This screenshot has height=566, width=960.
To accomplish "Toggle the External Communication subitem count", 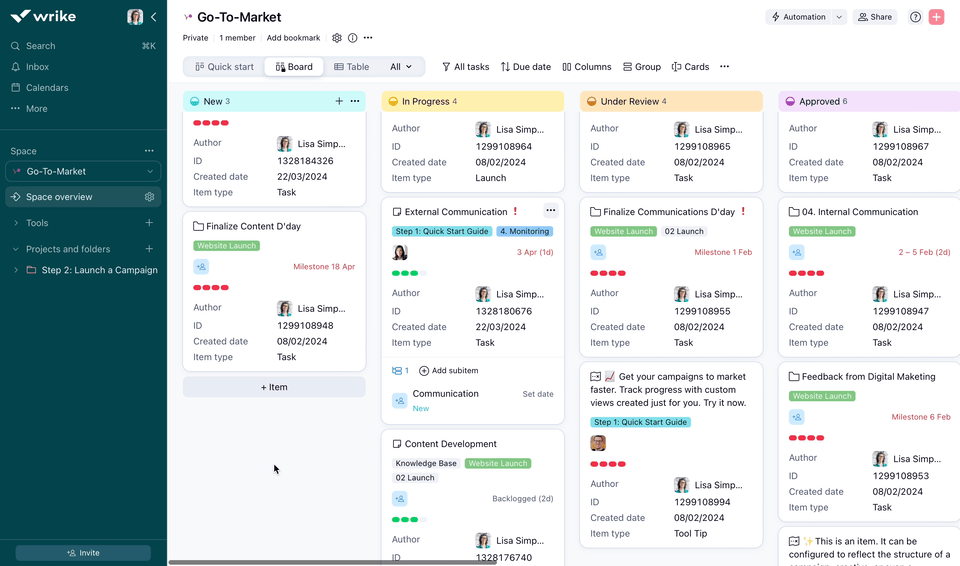I will point(400,371).
